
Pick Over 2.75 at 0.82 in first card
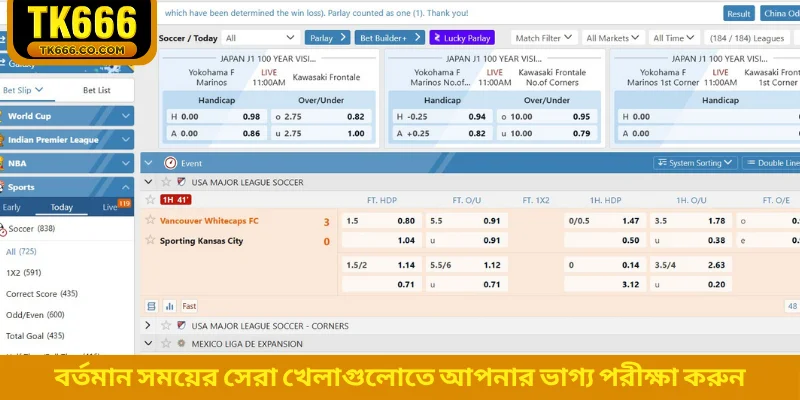click(x=321, y=116)
